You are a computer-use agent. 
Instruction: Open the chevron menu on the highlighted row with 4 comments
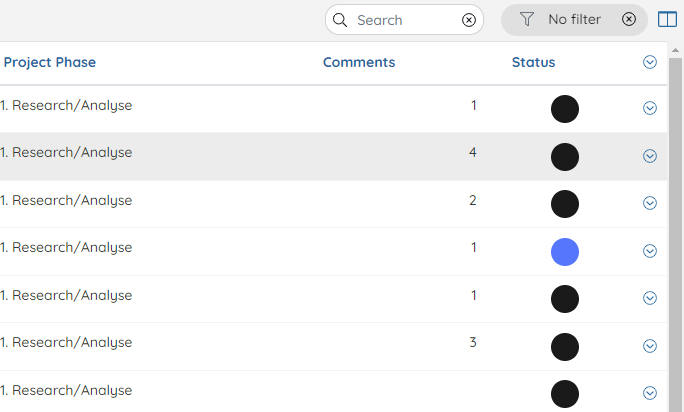(650, 156)
